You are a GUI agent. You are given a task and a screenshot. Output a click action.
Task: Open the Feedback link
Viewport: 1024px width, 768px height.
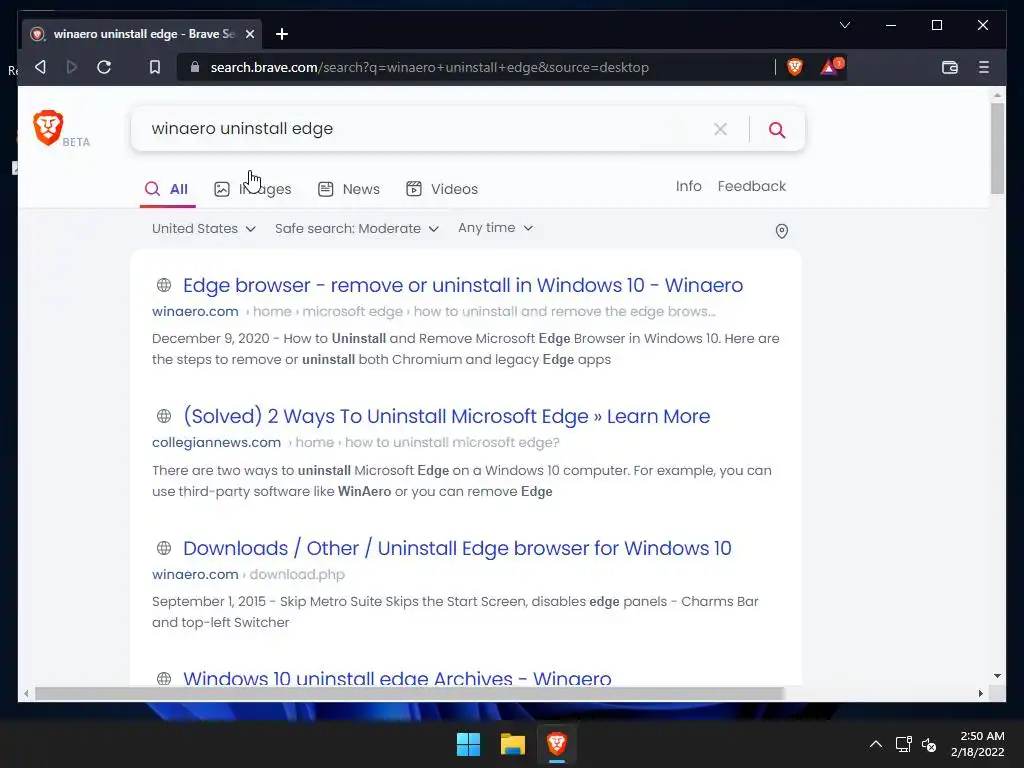coord(752,186)
